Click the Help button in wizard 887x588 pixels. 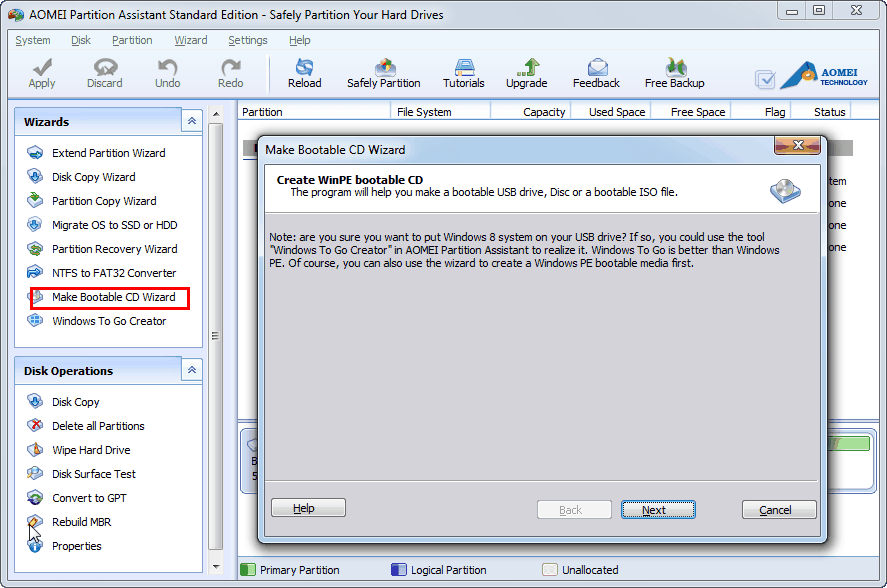tap(308, 508)
